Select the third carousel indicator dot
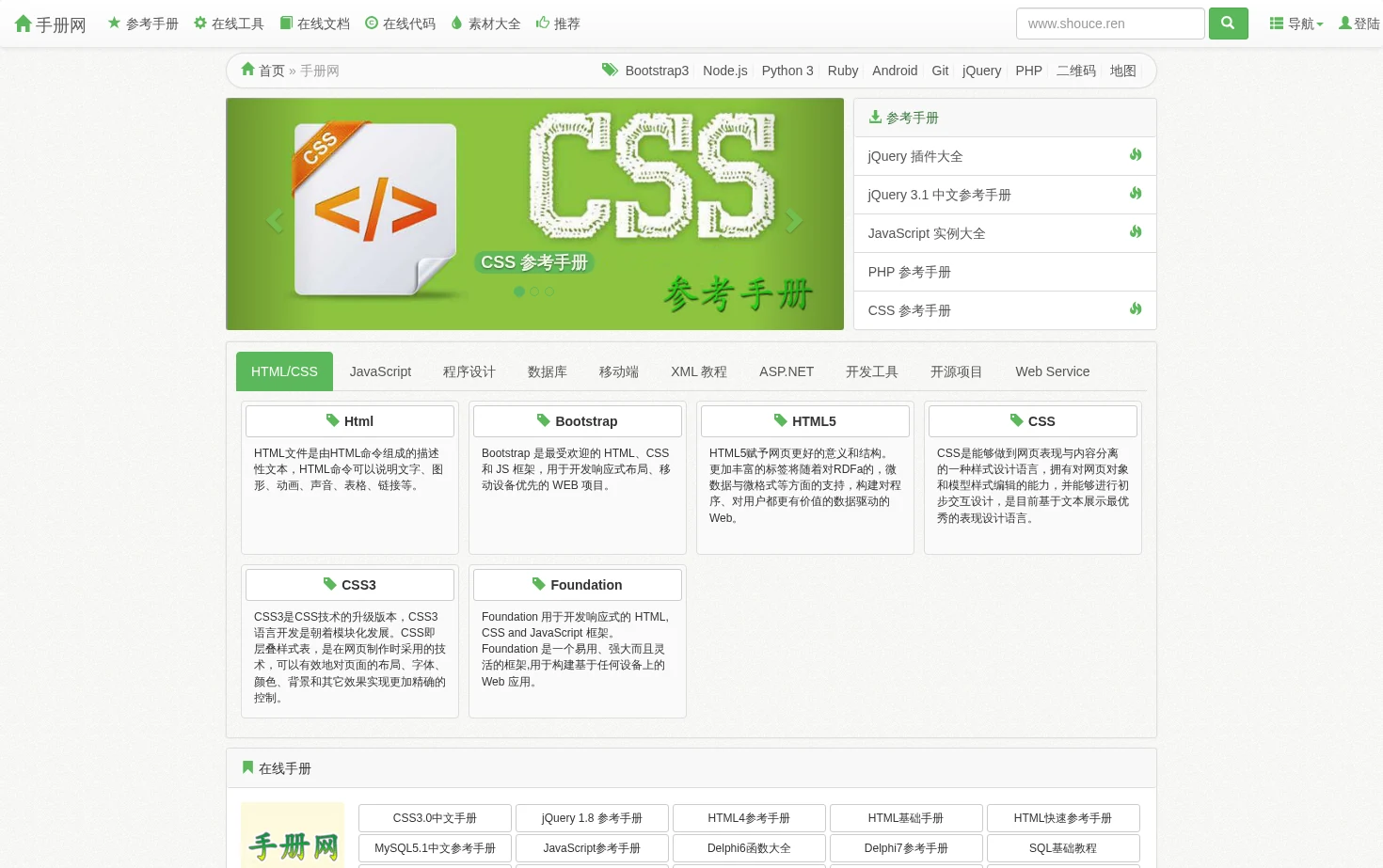 549,292
